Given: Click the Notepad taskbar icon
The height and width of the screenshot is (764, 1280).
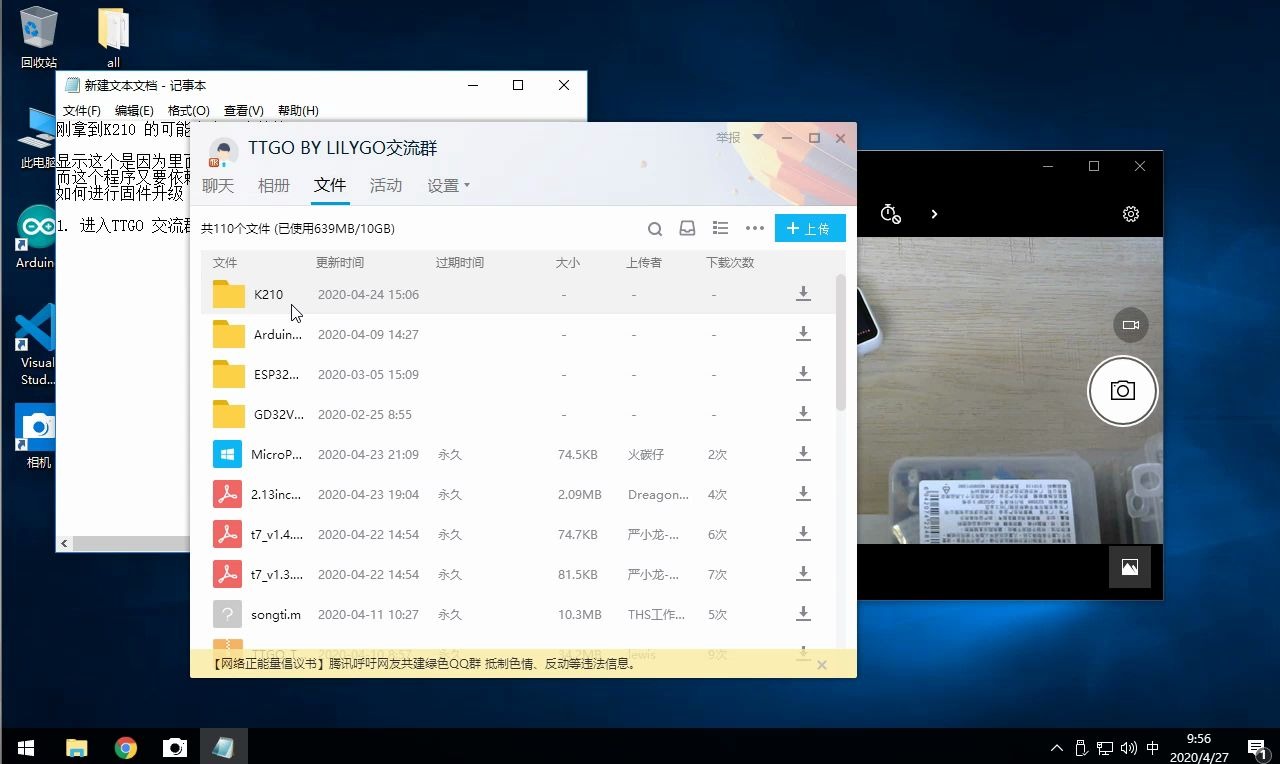Looking at the screenshot, I should pyautogui.click(x=224, y=747).
